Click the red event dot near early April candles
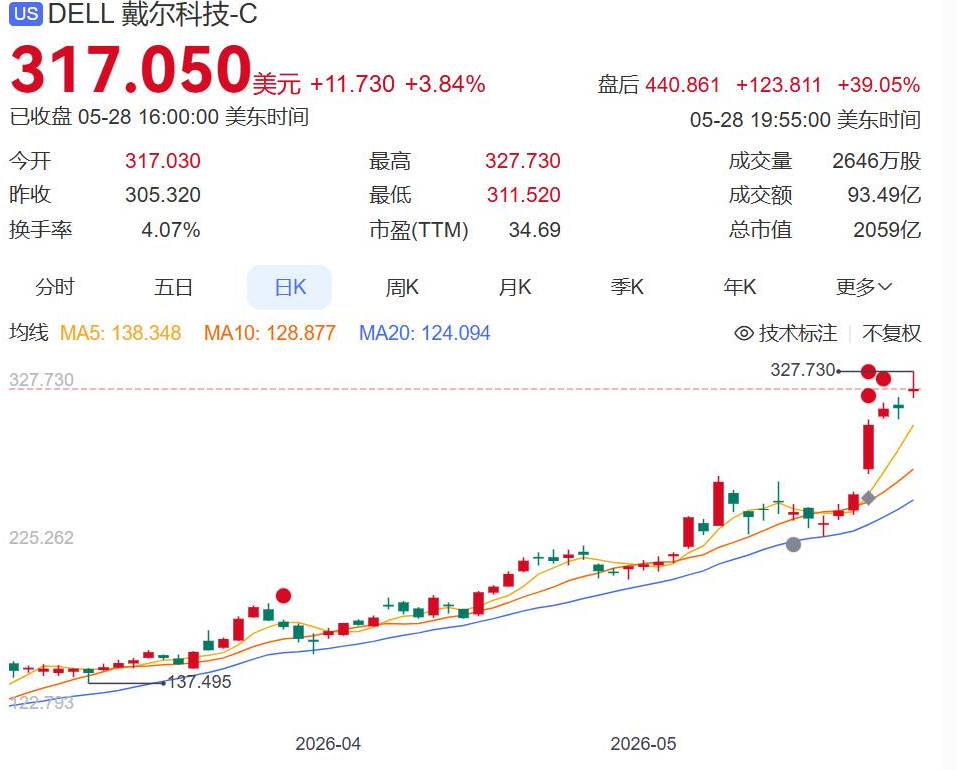This screenshot has height=770, width=957. (283, 595)
